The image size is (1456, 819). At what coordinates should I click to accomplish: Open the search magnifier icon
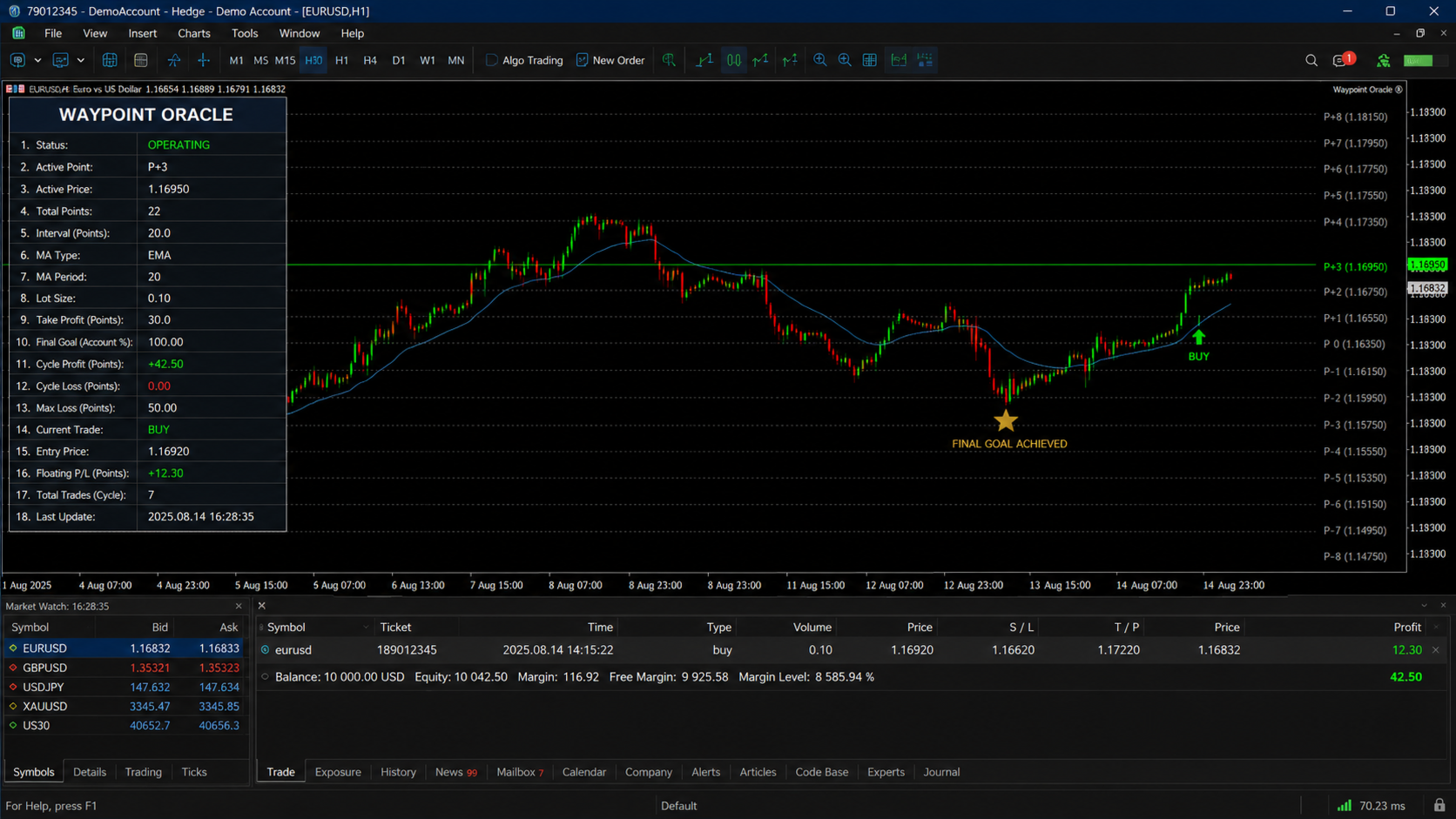(x=1311, y=60)
